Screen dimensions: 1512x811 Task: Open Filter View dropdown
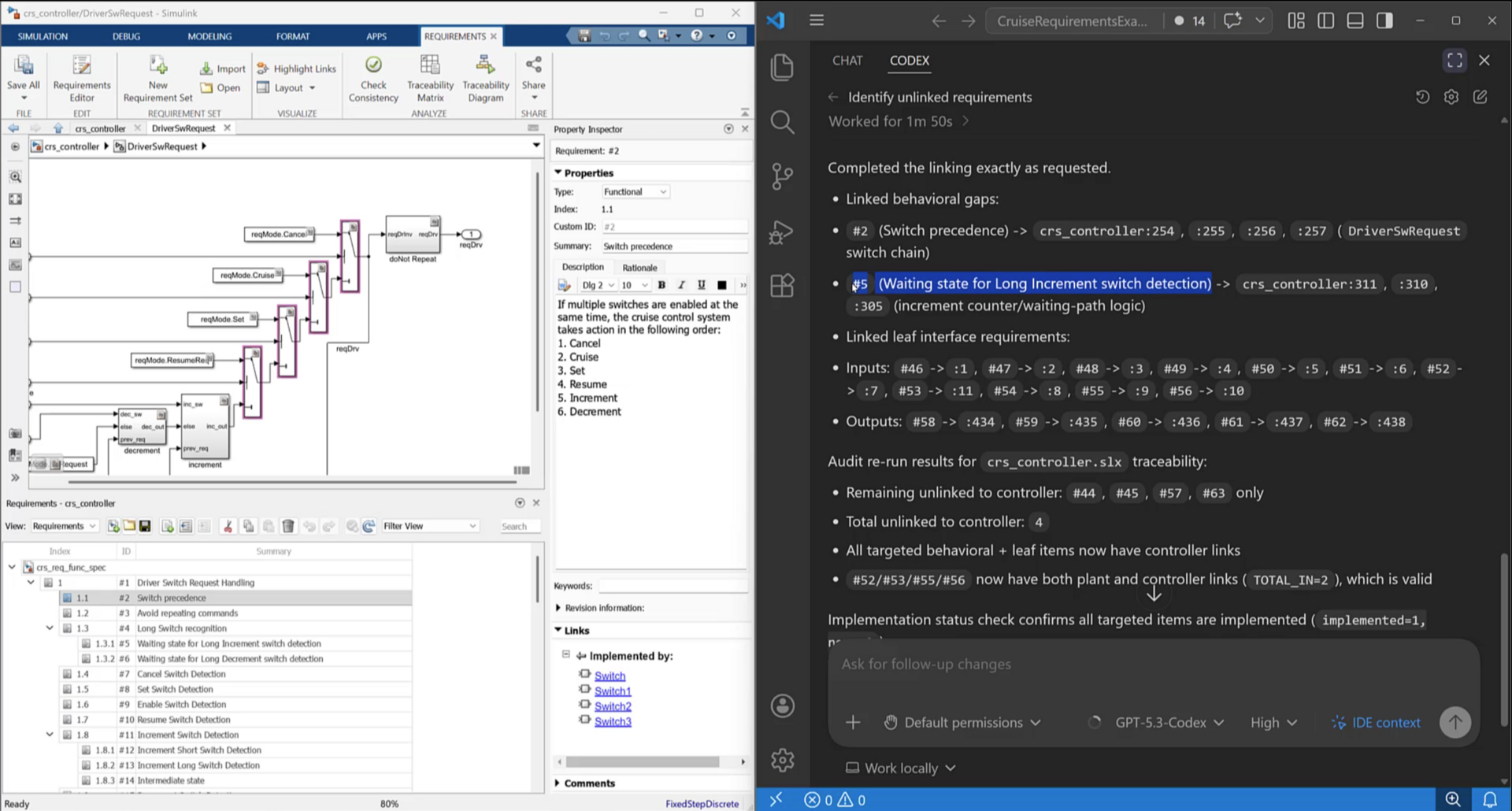coord(430,526)
